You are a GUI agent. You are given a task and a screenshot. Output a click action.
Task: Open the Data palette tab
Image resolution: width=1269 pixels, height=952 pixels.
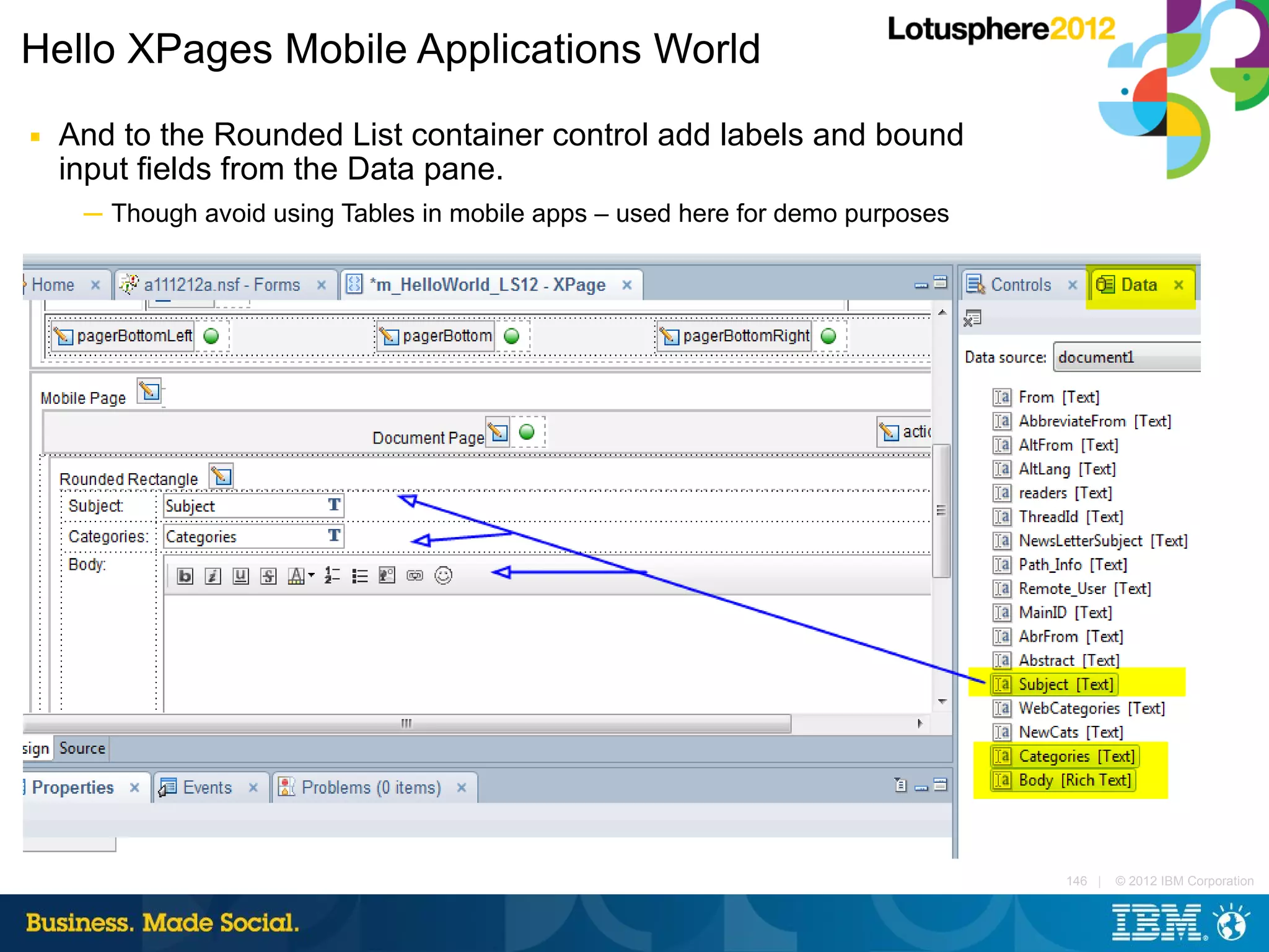1139,285
